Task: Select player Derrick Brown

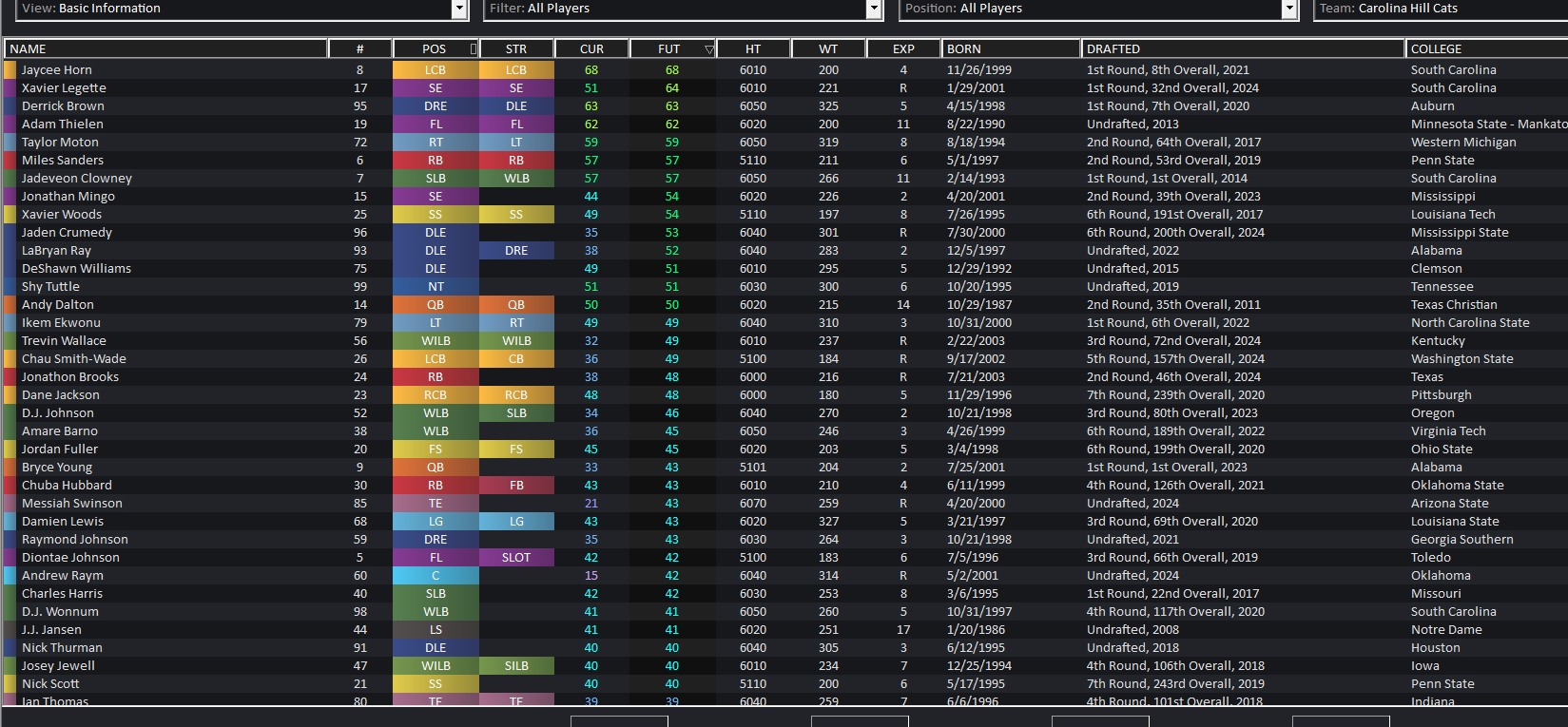Action: 63,105
